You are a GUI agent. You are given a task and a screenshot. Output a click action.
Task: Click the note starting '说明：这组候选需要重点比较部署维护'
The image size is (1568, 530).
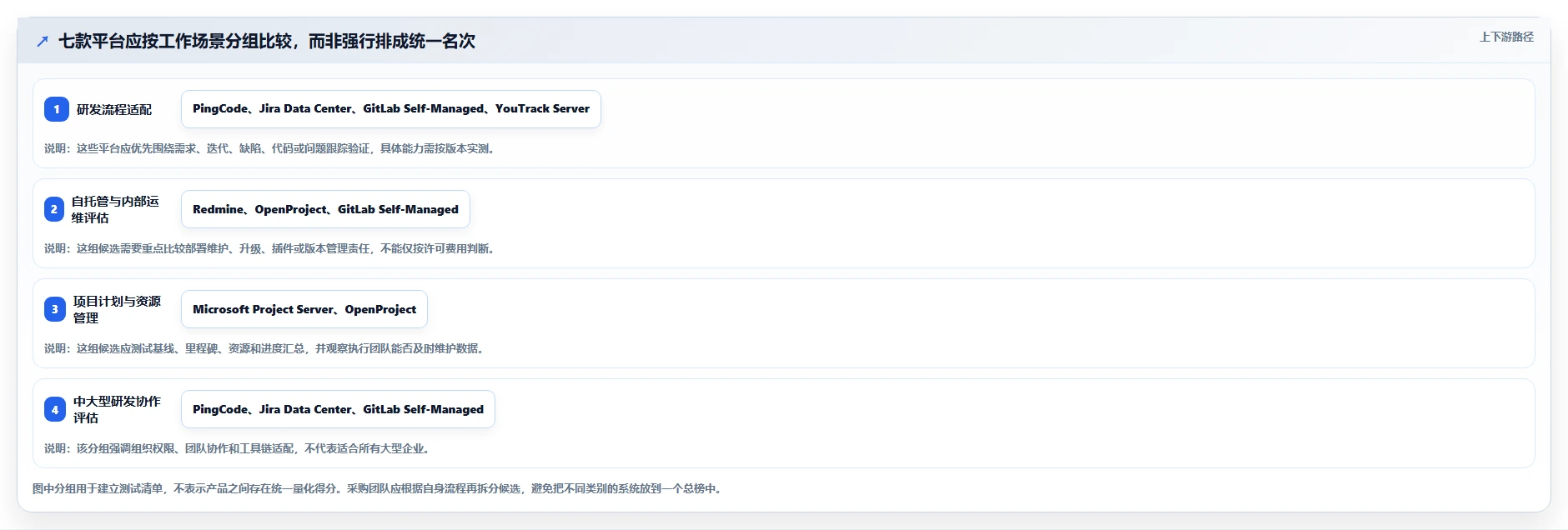[x=271, y=248]
